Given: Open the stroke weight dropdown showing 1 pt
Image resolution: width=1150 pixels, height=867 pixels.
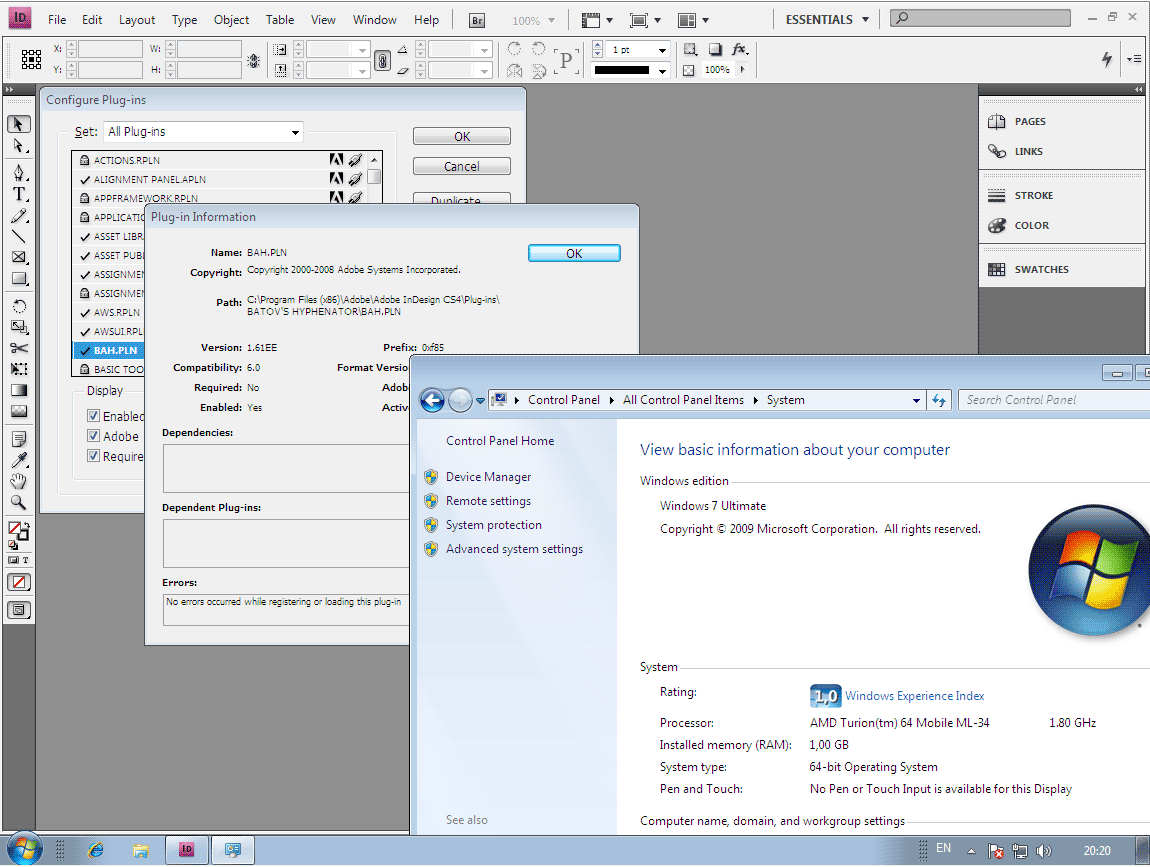Looking at the screenshot, I should (x=662, y=50).
